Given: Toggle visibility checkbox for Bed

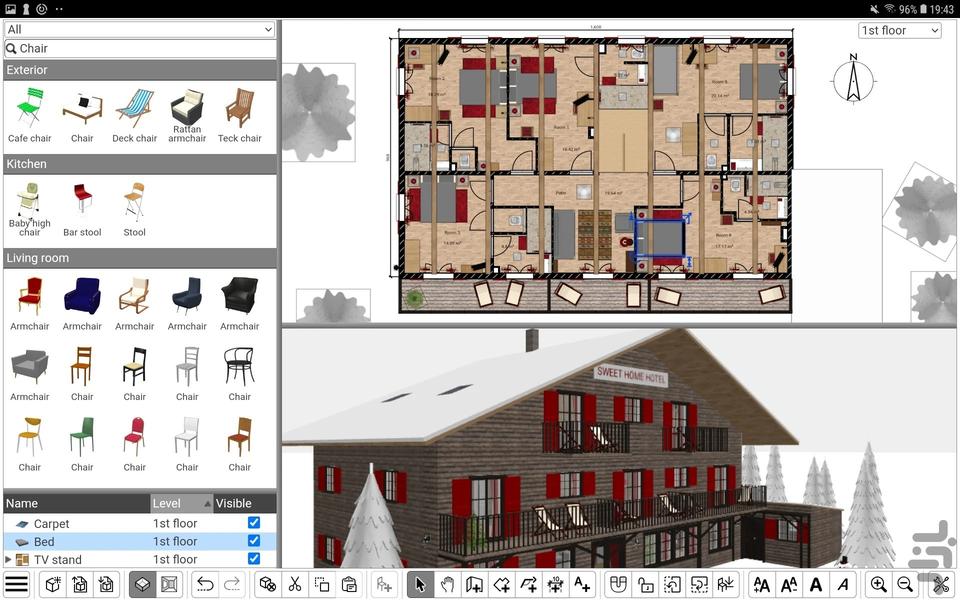Looking at the screenshot, I should click(254, 541).
